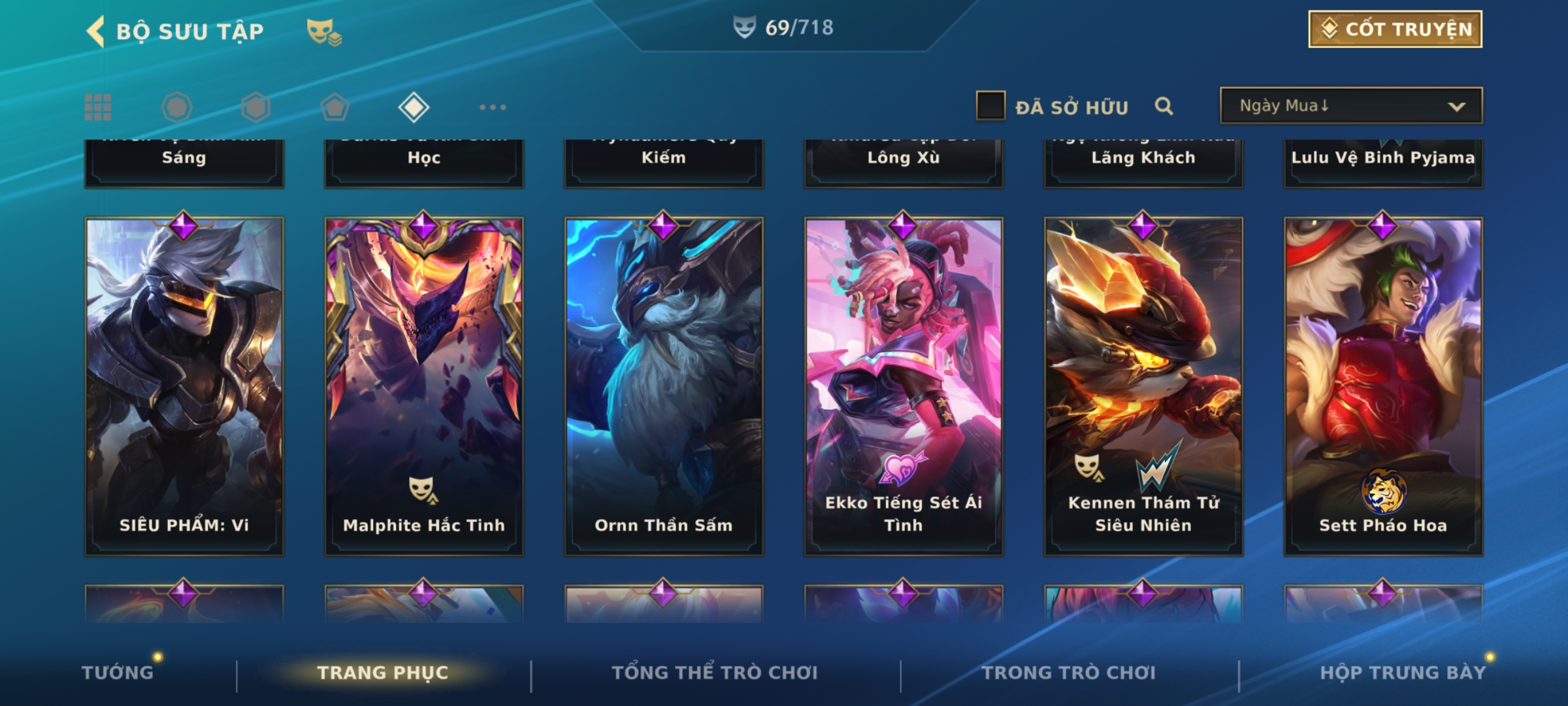Select the diamond rarity filter icon
Image resolution: width=1568 pixels, height=706 pixels.
414,107
